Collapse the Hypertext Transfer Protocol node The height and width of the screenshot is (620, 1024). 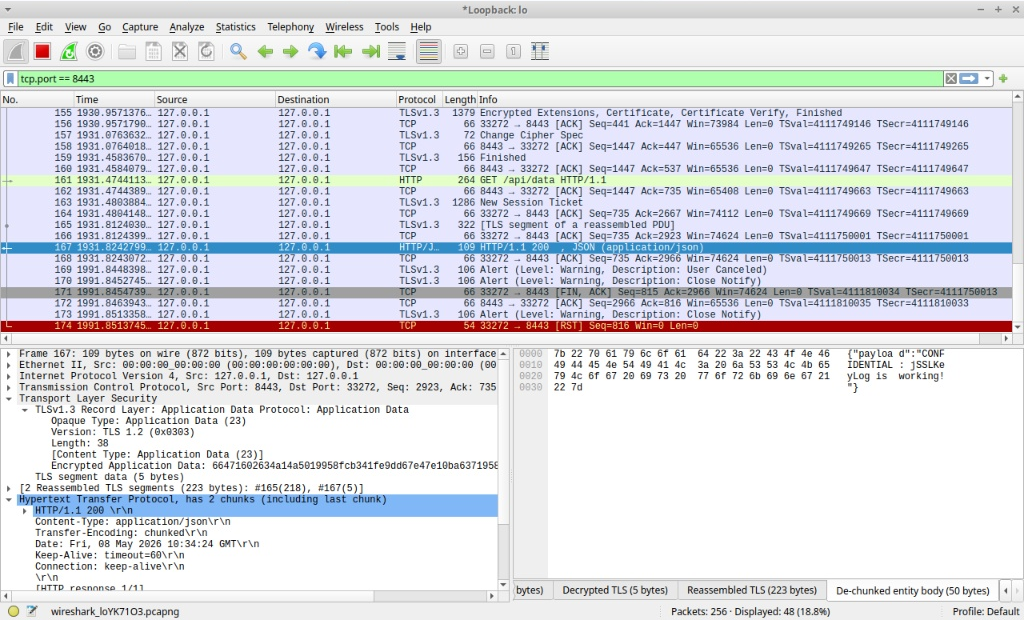tap(8, 500)
